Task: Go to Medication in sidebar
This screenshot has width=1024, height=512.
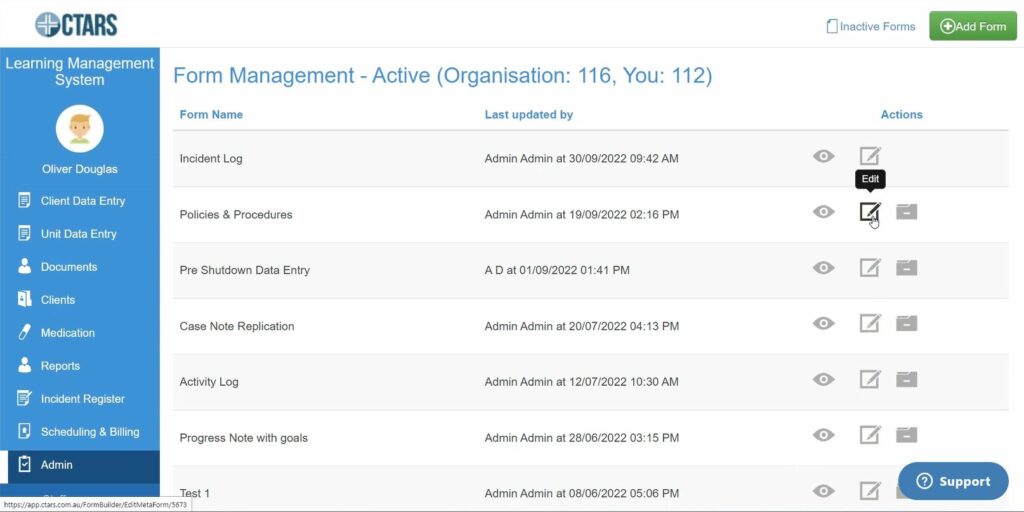Action: (67, 333)
